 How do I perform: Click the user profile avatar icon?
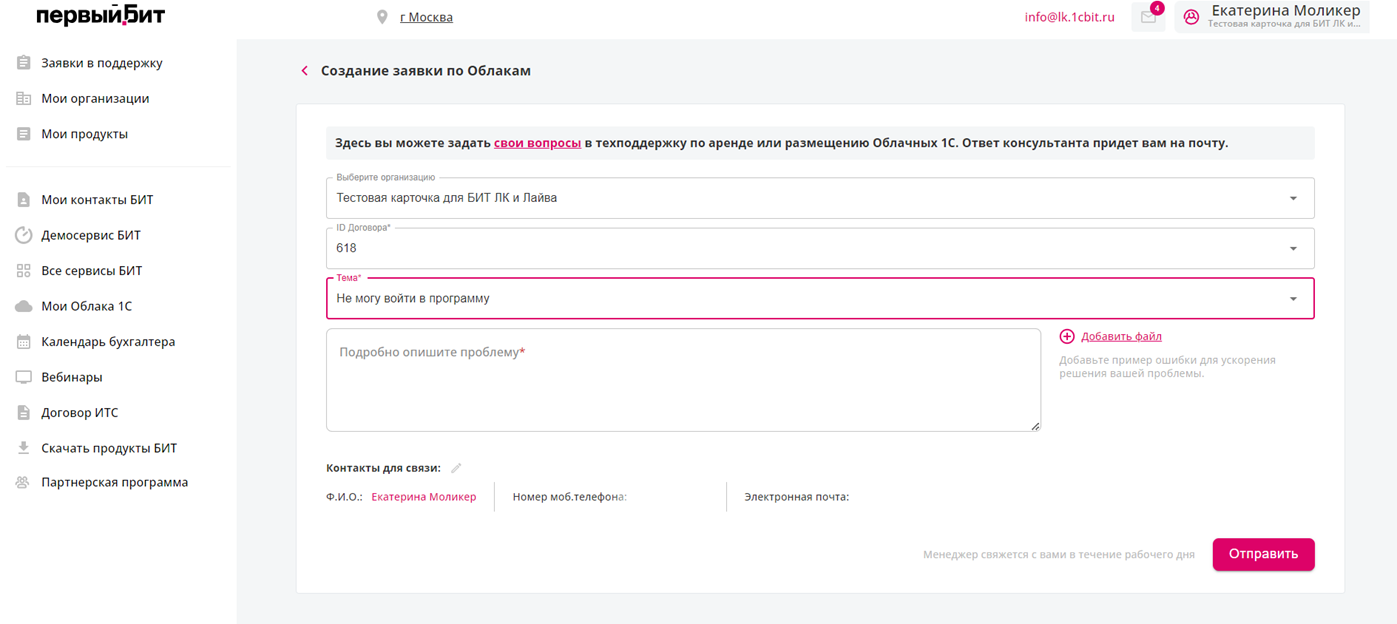point(1191,17)
